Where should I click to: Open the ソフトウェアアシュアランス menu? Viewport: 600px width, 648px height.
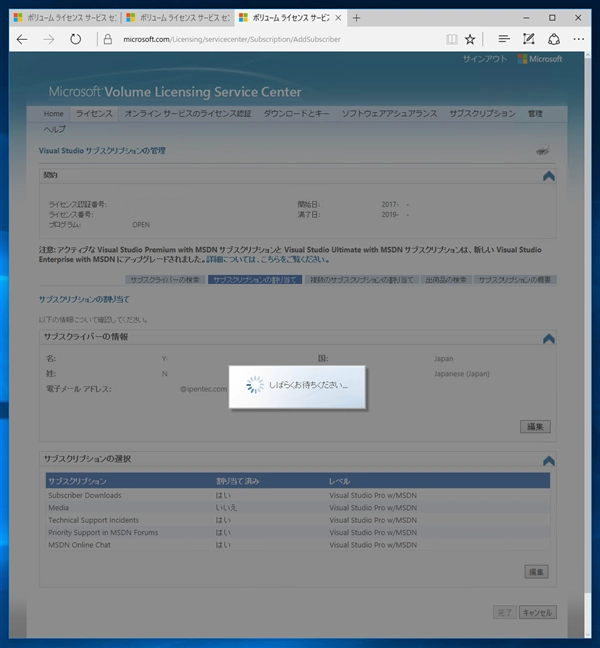point(389,114)
